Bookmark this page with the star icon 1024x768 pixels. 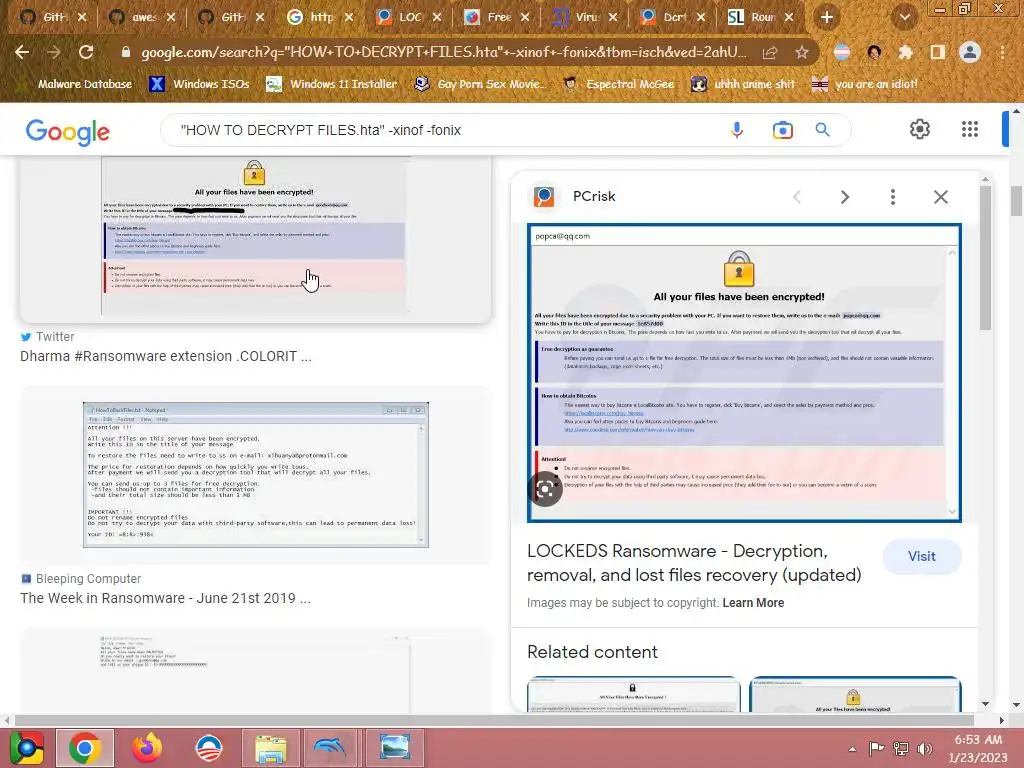click(802, 52)
